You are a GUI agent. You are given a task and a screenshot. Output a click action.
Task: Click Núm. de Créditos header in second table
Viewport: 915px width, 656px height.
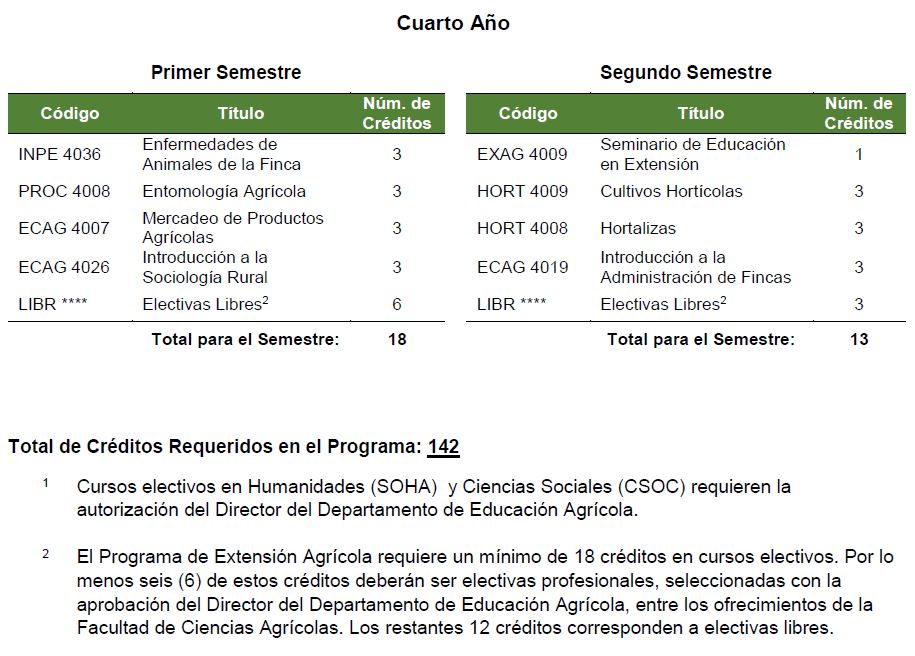pyautogui.click(x=858, y=113)
